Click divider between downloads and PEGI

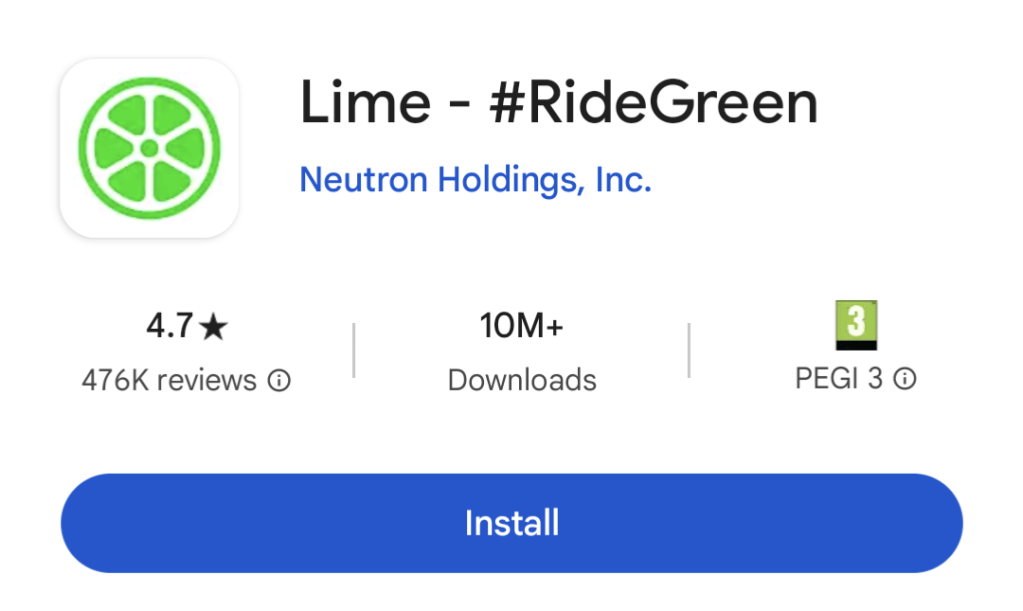[689, 350]
